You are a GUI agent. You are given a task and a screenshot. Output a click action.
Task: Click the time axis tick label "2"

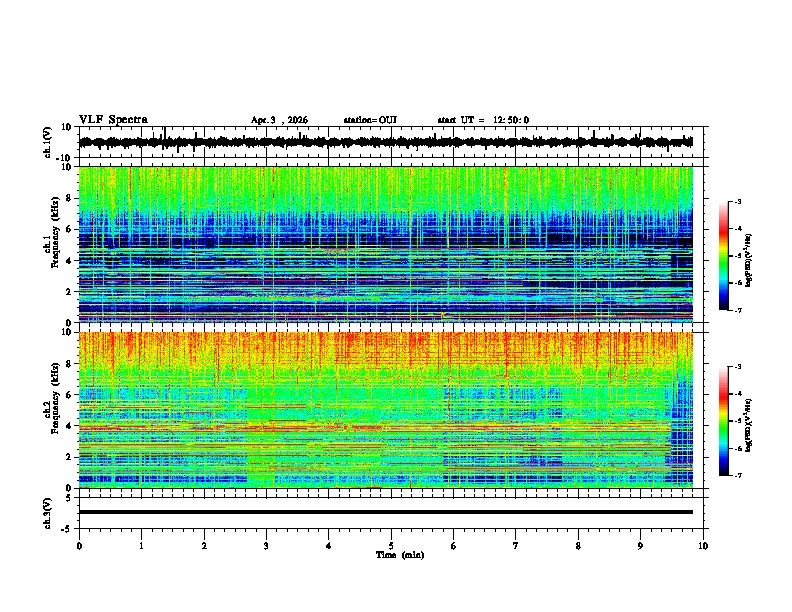[x=204, y=546]
